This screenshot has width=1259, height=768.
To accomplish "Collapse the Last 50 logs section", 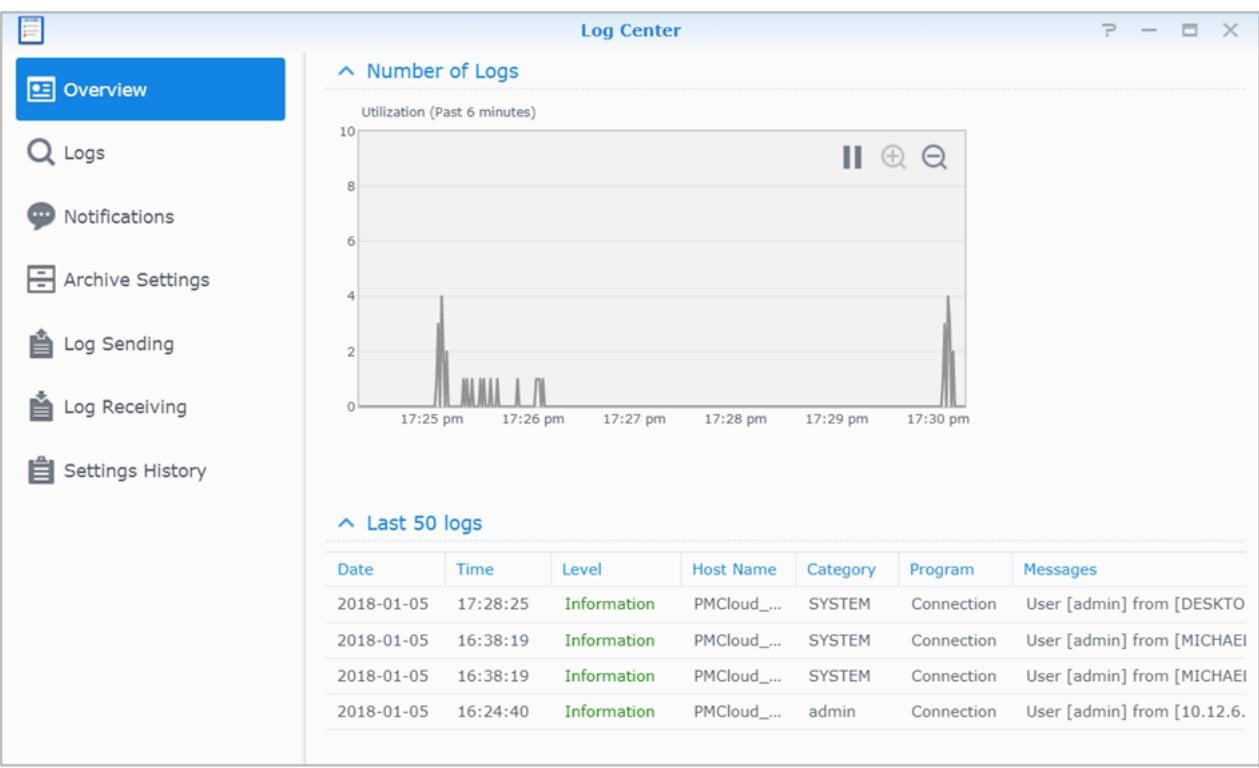I will pos(346,523).
